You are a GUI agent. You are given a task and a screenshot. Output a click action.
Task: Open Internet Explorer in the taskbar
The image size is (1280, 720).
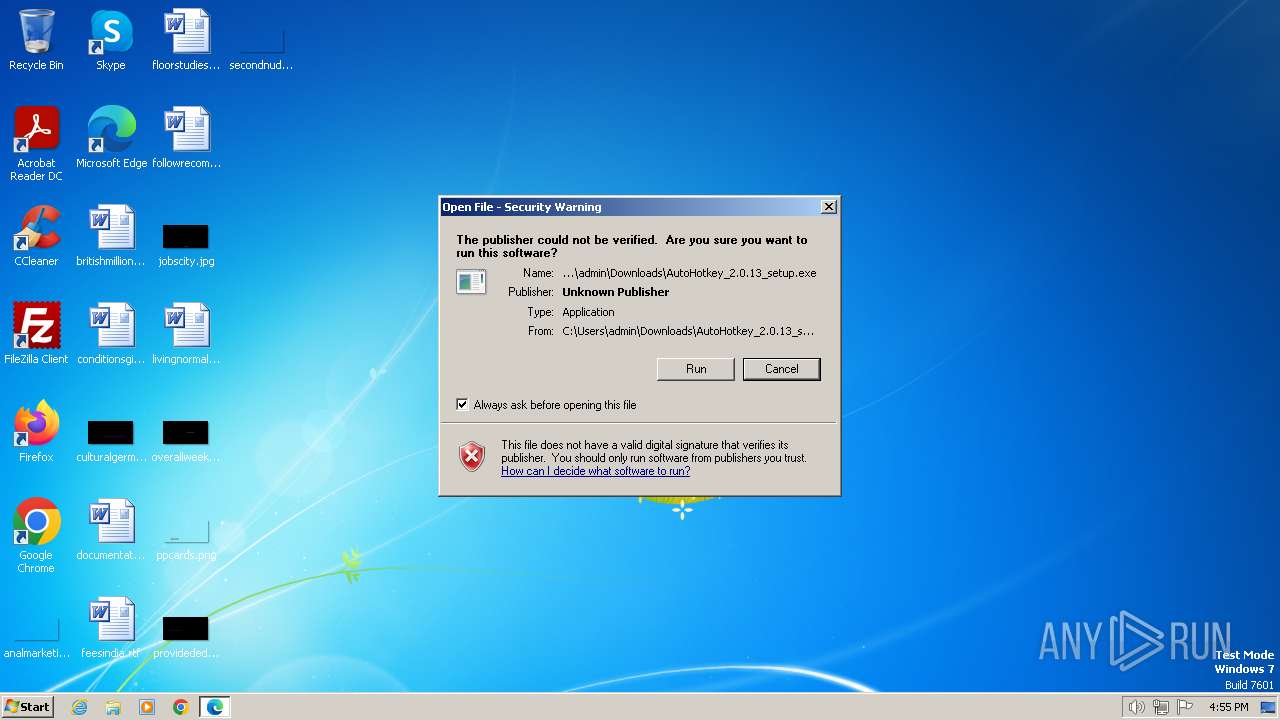click(x=80, y=707)
